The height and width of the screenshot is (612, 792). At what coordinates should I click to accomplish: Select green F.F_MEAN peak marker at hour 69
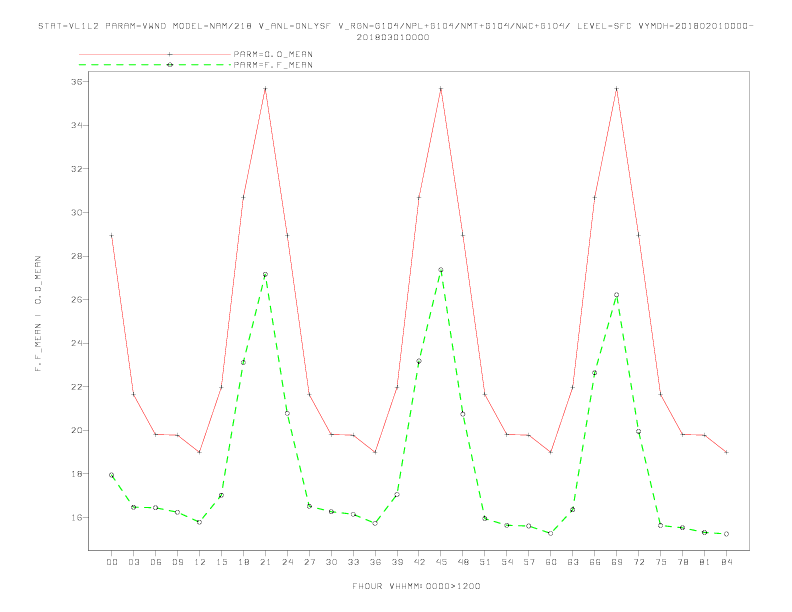tap(617, 295)
